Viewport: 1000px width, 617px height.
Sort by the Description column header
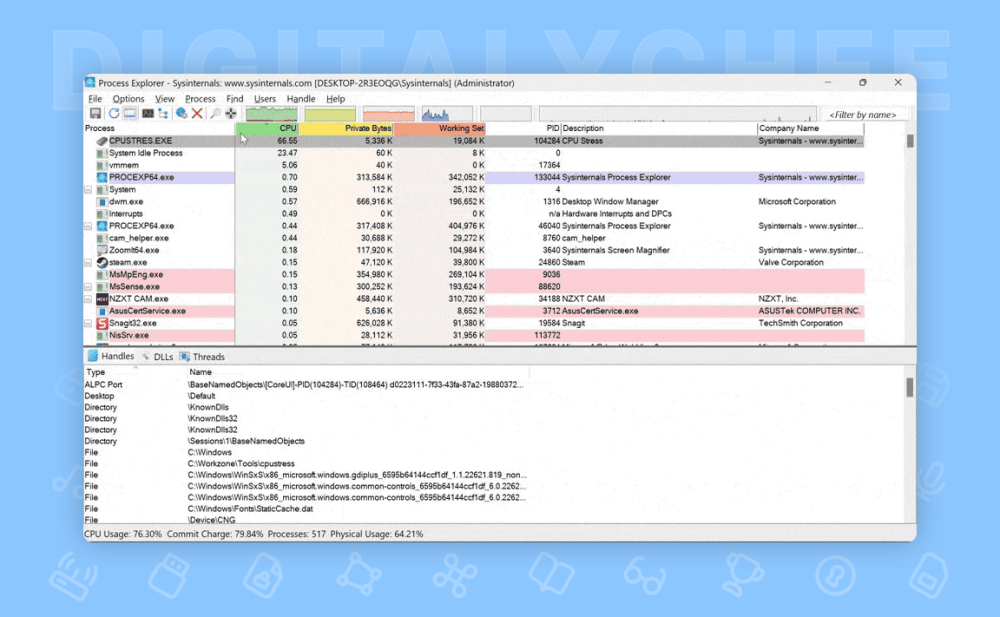tap(659, 128)
